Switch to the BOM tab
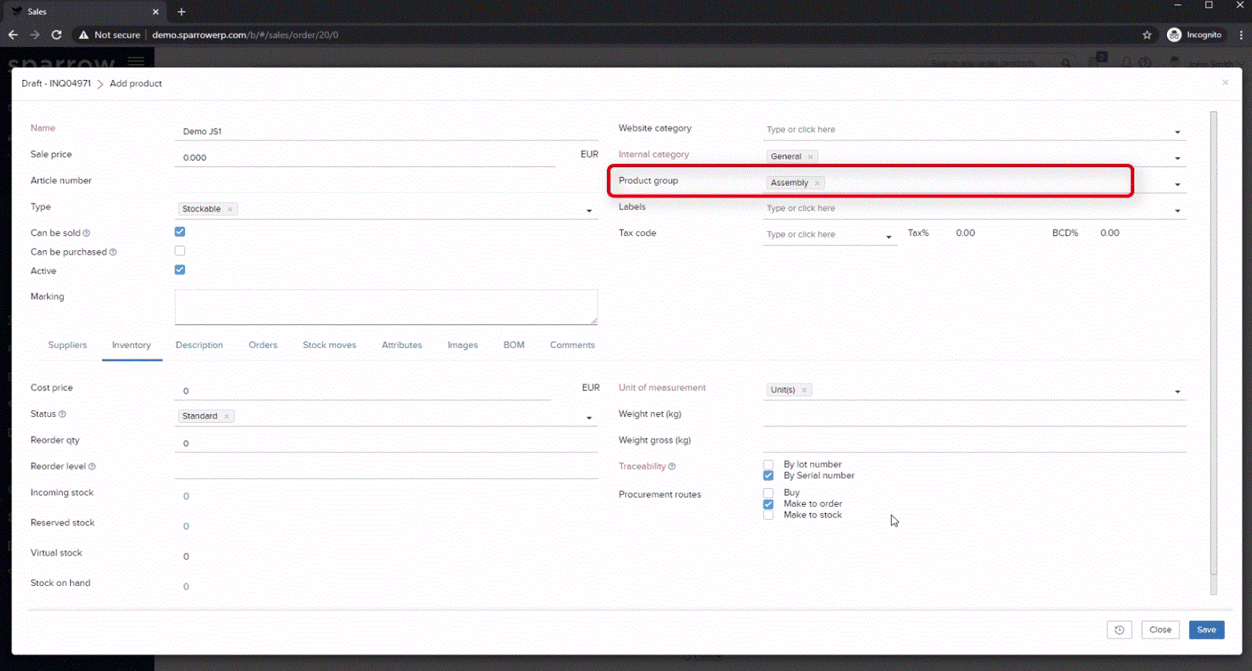The height and width of the screenshot is (671, 1252). click(514, 345)
